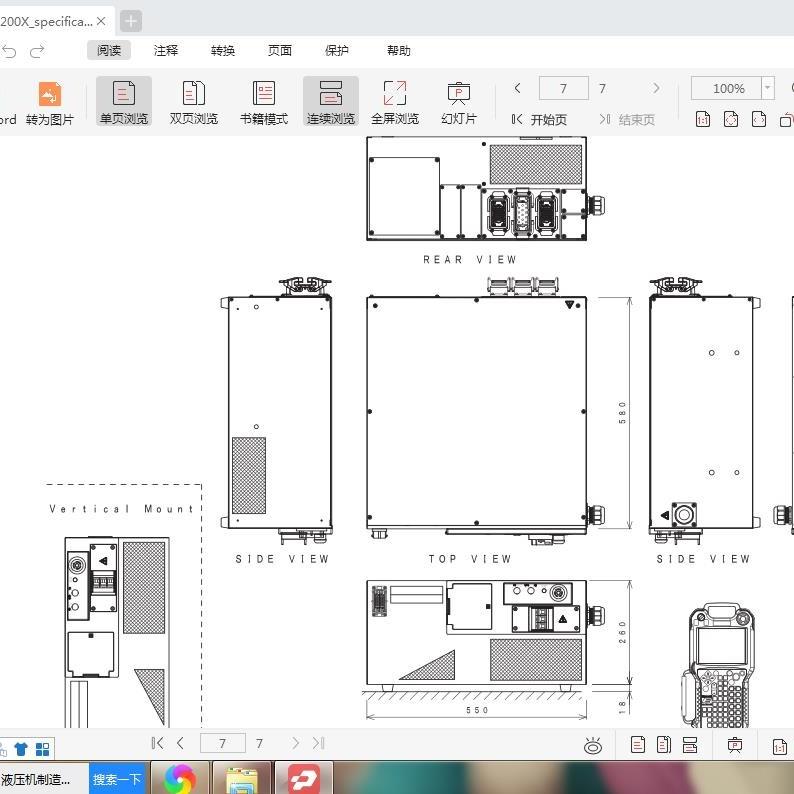Click the grid thumbnails icon in status bar
Viewport: 794px width, 794px height.
(43, 749)
